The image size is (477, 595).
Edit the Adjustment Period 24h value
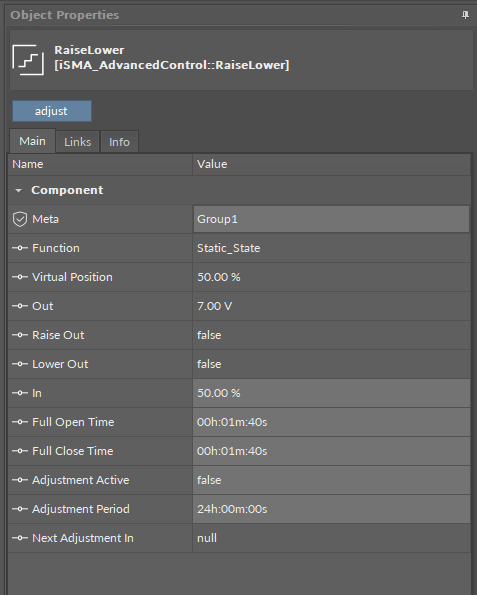[x=331, y=509]
